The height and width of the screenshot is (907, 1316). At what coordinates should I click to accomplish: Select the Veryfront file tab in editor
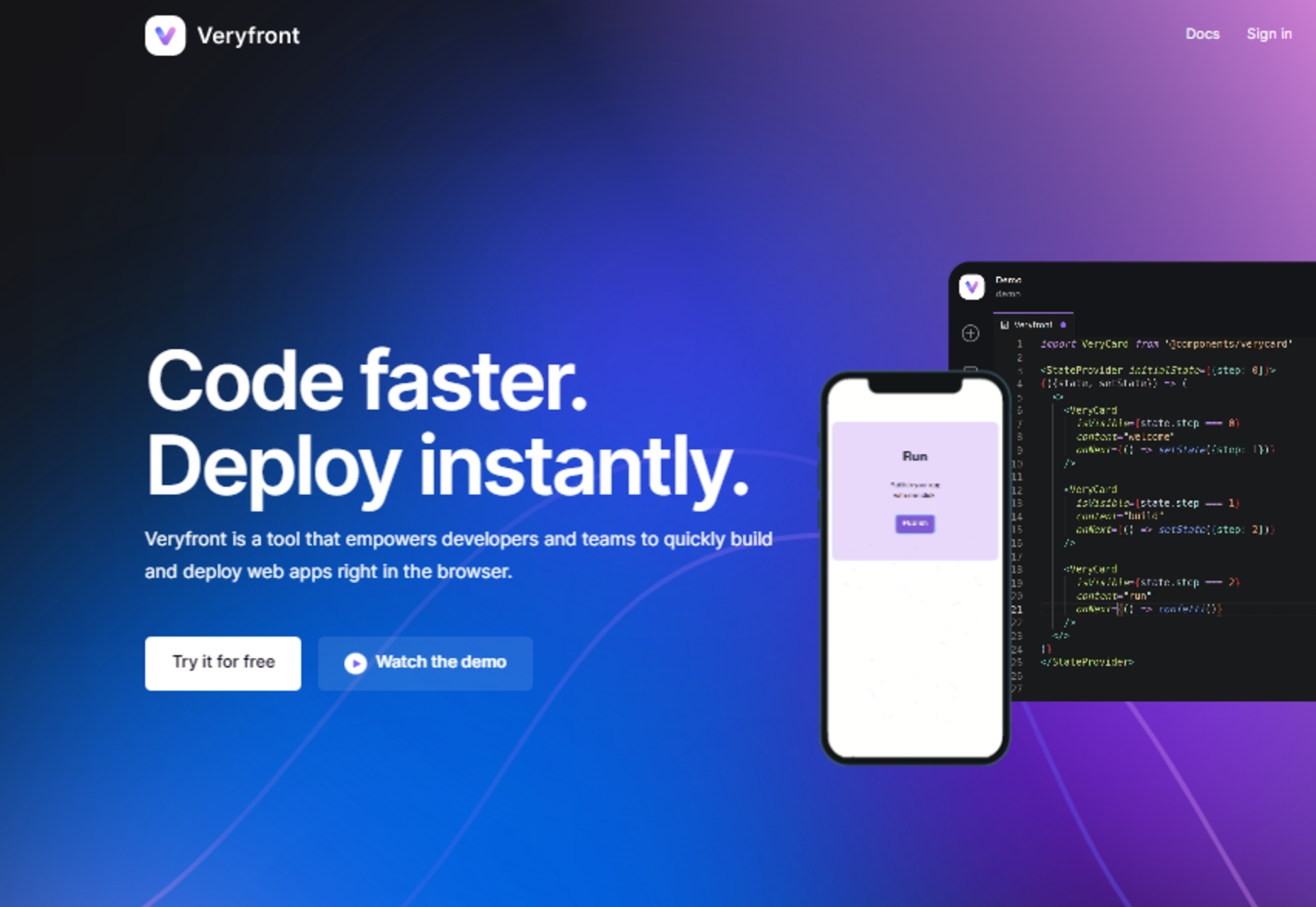1032,325
